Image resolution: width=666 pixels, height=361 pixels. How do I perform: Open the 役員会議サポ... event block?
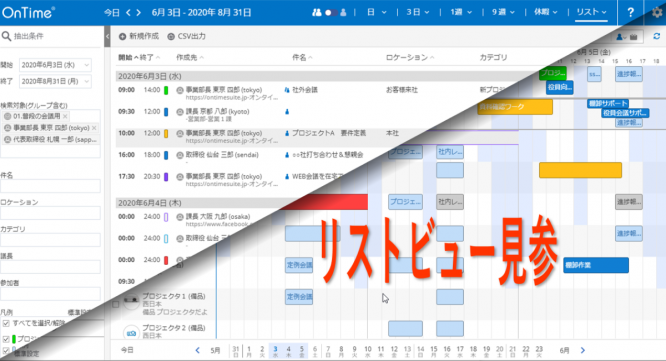click(626, 113)
